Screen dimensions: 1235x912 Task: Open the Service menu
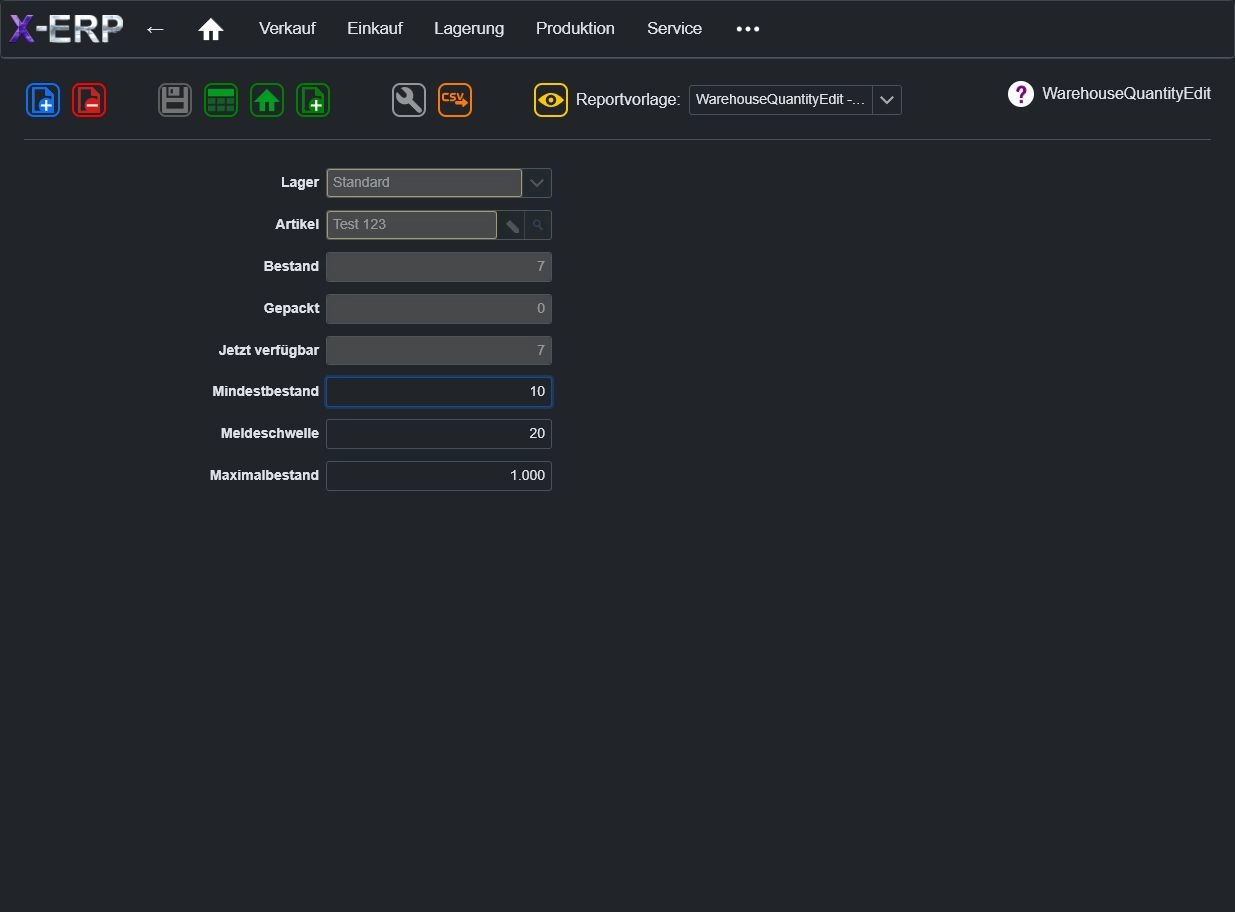click(x=674, y=29)
